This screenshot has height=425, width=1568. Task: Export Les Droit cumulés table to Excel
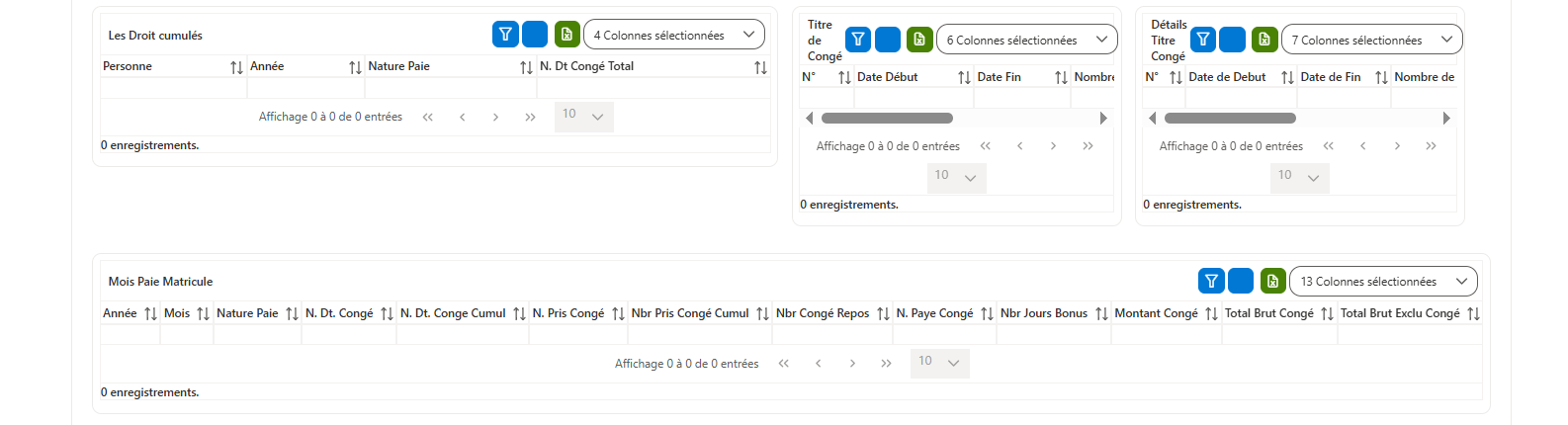pos(567,35)
